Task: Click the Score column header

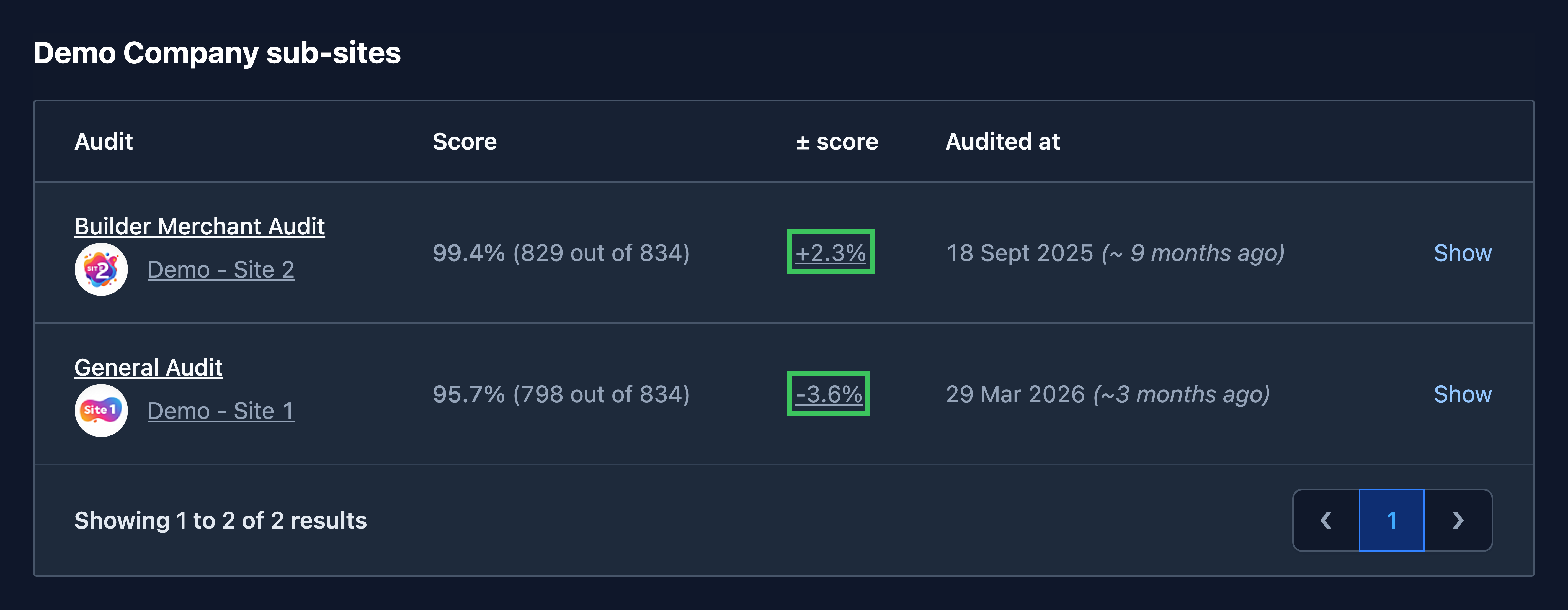Action: click(465, 141)
